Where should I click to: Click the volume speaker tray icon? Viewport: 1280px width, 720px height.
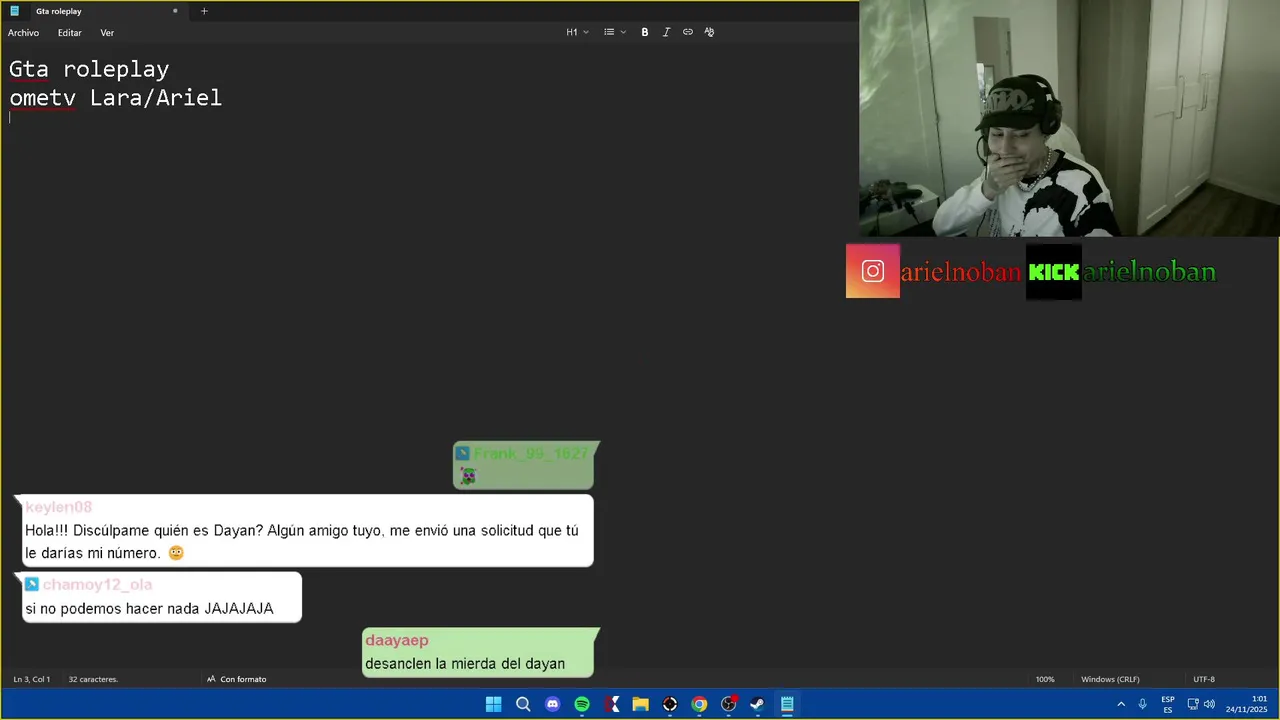(x=1209, y=704)
